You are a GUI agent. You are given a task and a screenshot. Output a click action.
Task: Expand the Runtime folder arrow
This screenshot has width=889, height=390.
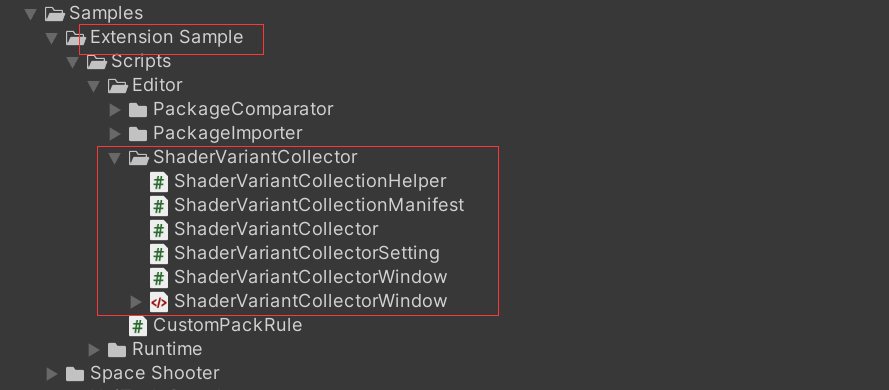[94, 350]
